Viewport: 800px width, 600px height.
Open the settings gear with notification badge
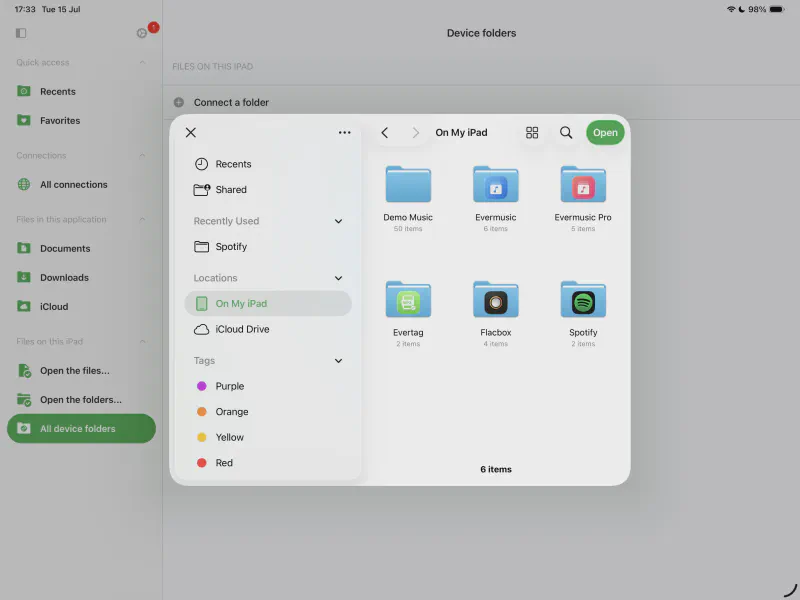point(142,33)
